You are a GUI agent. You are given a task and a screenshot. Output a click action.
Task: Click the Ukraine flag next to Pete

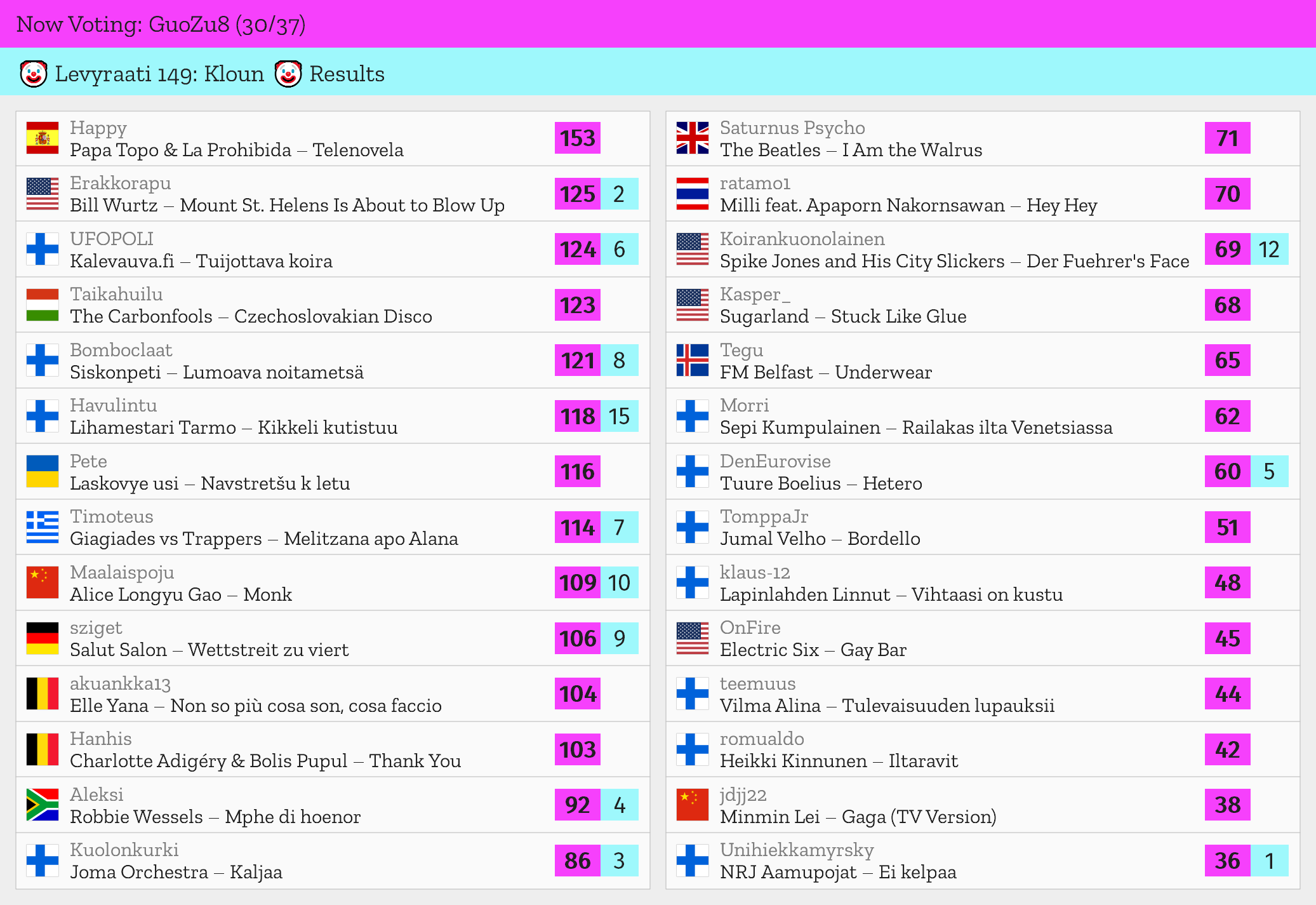click(x=43, y=471)
